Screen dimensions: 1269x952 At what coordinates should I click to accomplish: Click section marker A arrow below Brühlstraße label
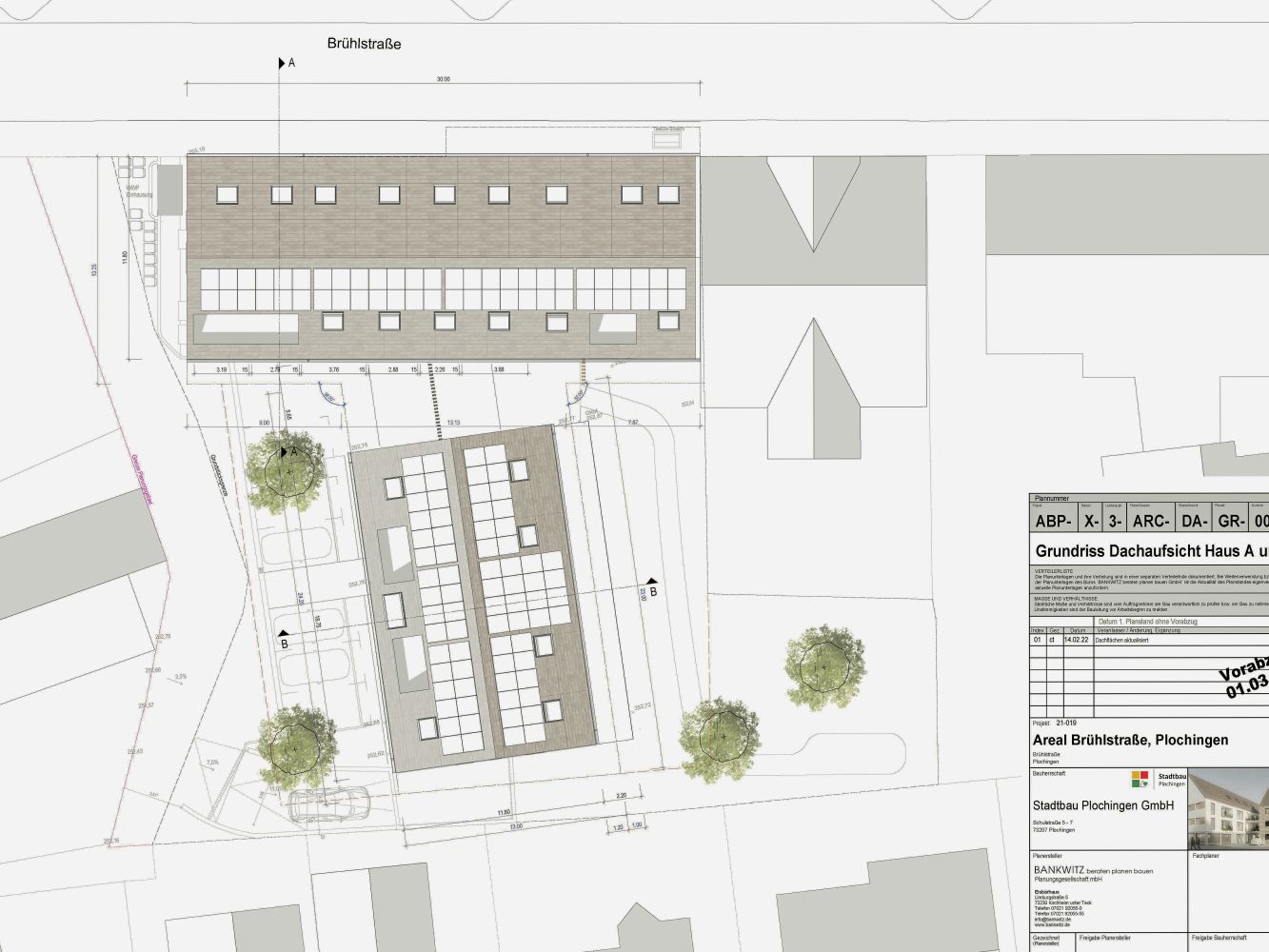[282, 63]
